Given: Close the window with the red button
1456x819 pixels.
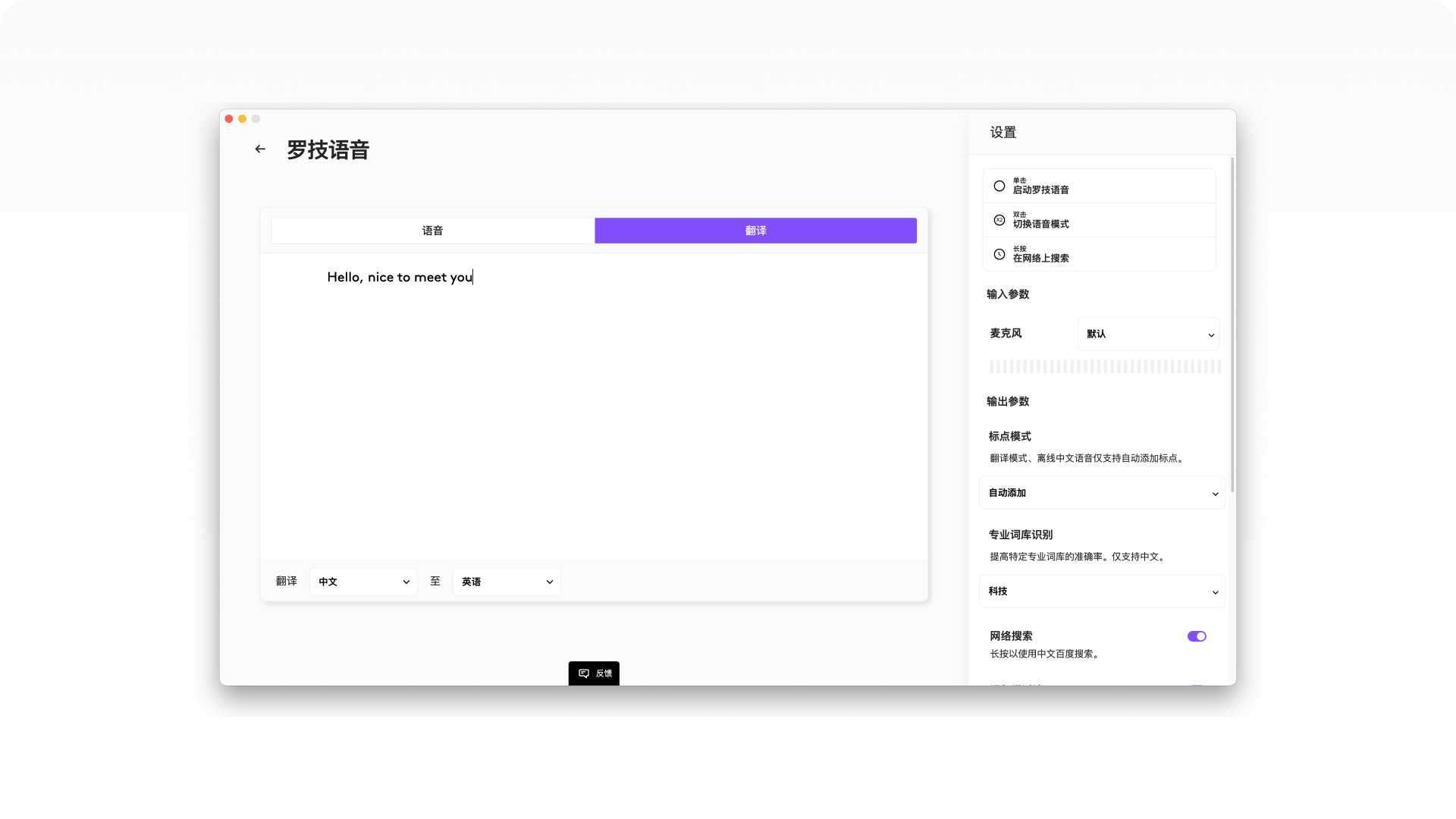Looking at the screenshot, I should tap(229, 119).
